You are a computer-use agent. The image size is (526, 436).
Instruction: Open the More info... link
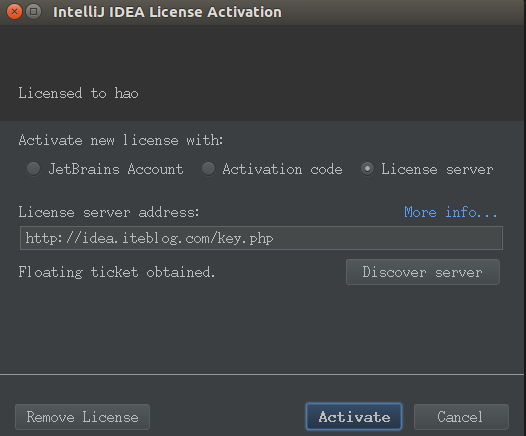point(450,212)
